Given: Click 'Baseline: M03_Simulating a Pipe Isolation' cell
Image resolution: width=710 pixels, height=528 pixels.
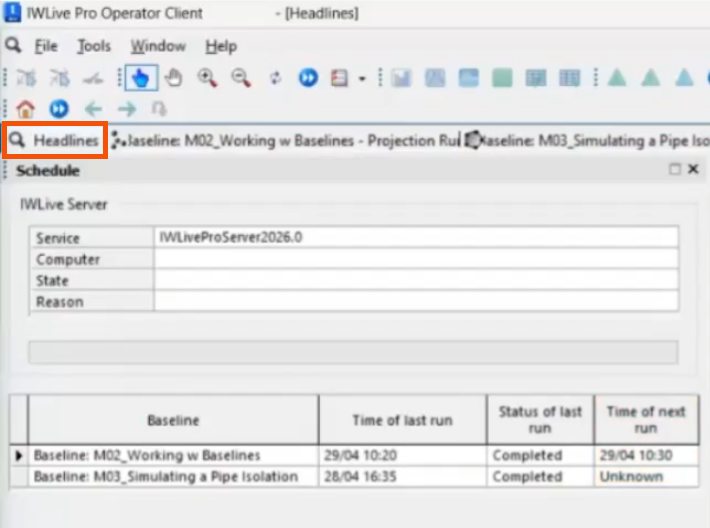Looking at the screenshot, I should pos(173,476).
